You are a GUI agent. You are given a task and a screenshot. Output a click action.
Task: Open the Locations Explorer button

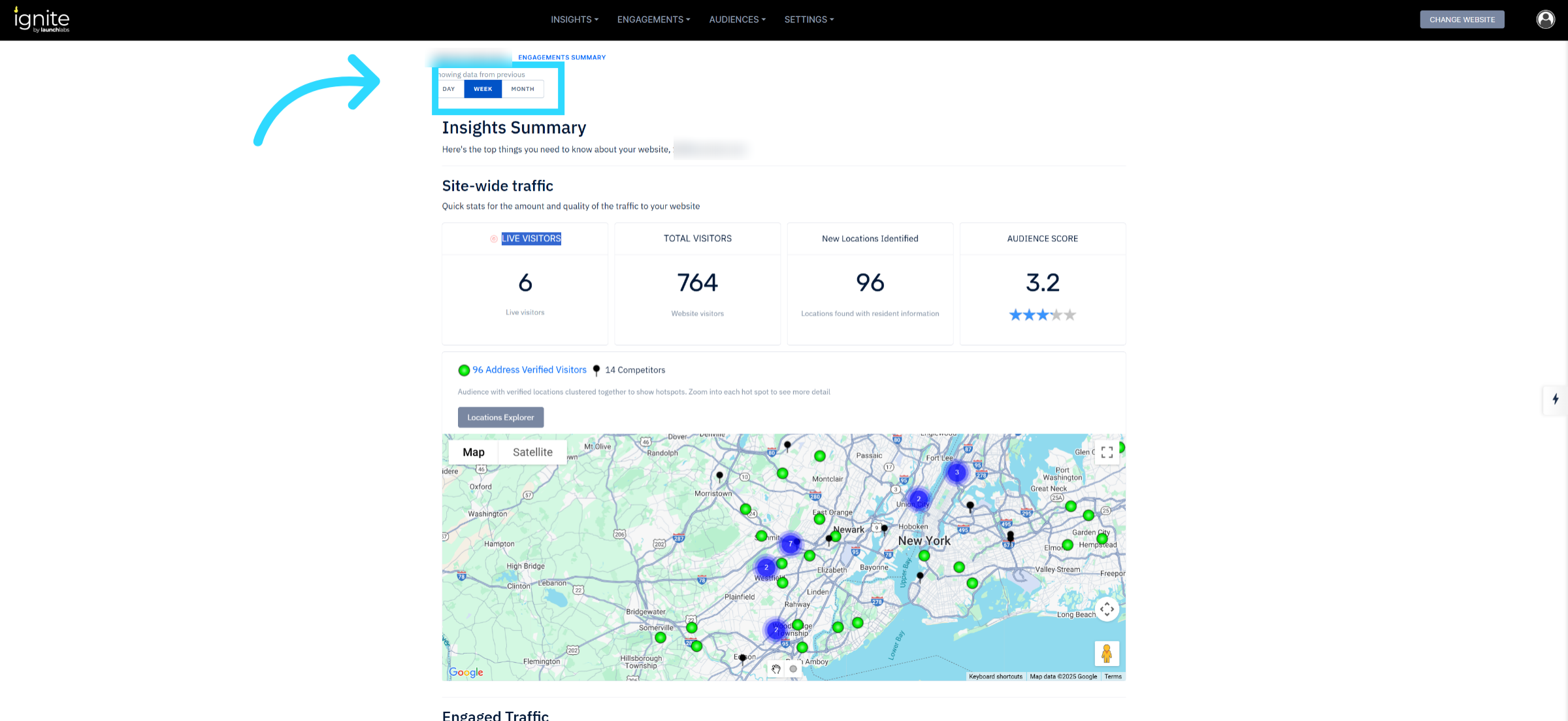tap(500, 417)
